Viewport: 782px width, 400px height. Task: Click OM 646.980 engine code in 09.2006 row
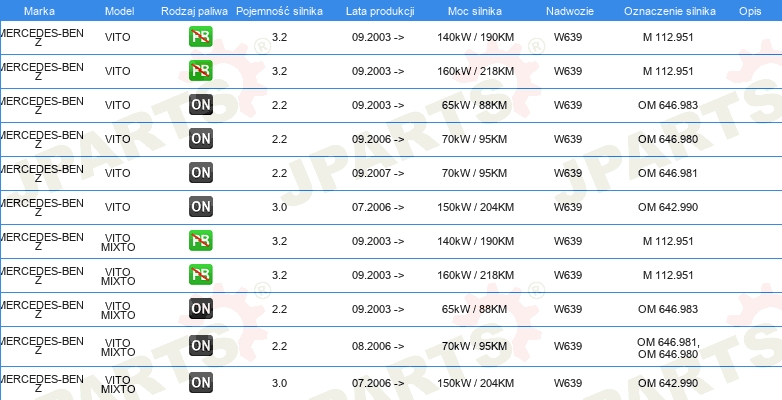[668, 139]
